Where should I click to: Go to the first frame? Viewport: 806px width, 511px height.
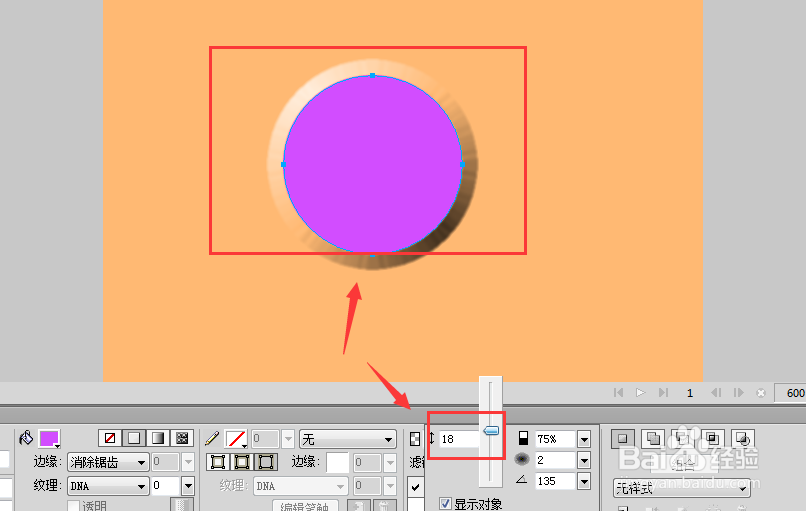pyautogui.click(x=618, y=393)
